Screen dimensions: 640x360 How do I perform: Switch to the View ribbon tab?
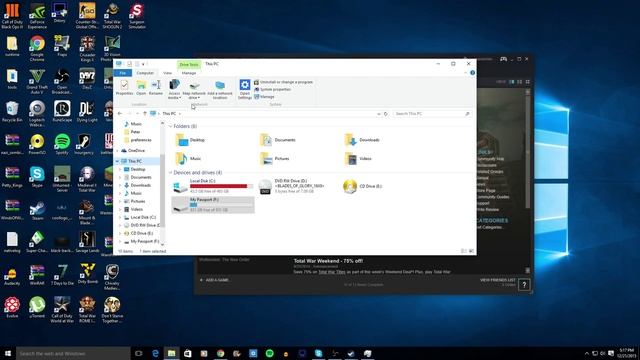[x=167, y=73]
